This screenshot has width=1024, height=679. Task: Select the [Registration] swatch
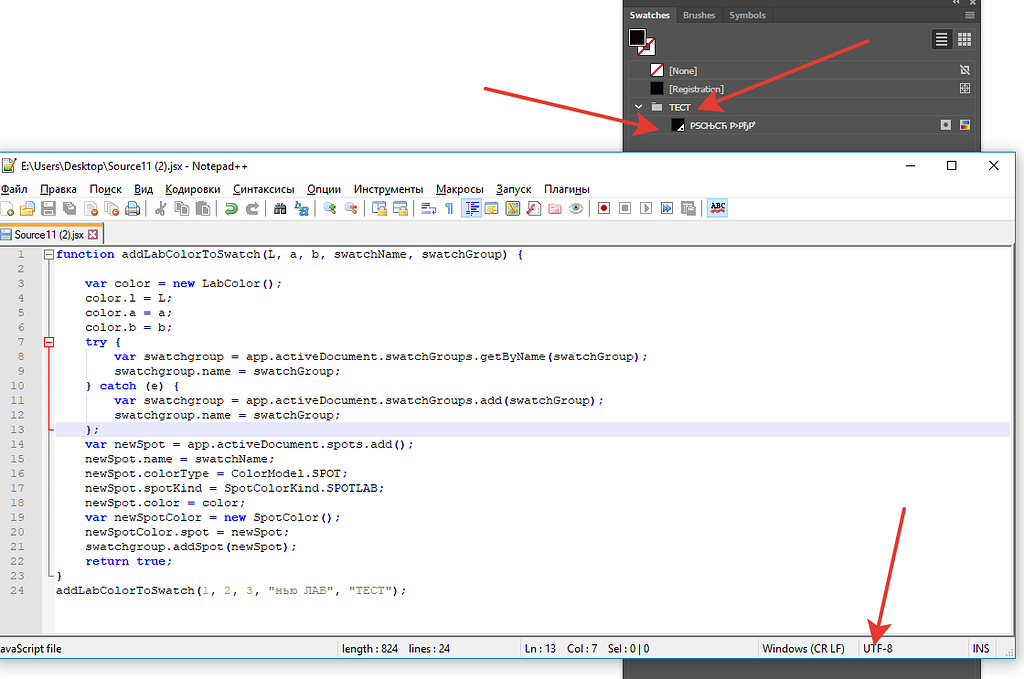click(801, 89)
